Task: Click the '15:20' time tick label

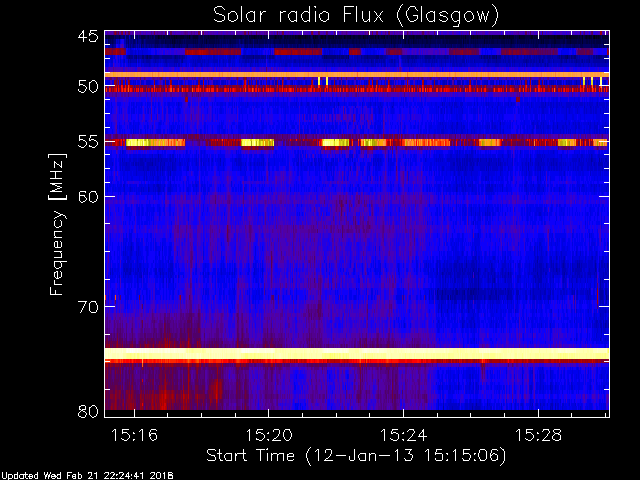Action: click(x=269, y=435)
